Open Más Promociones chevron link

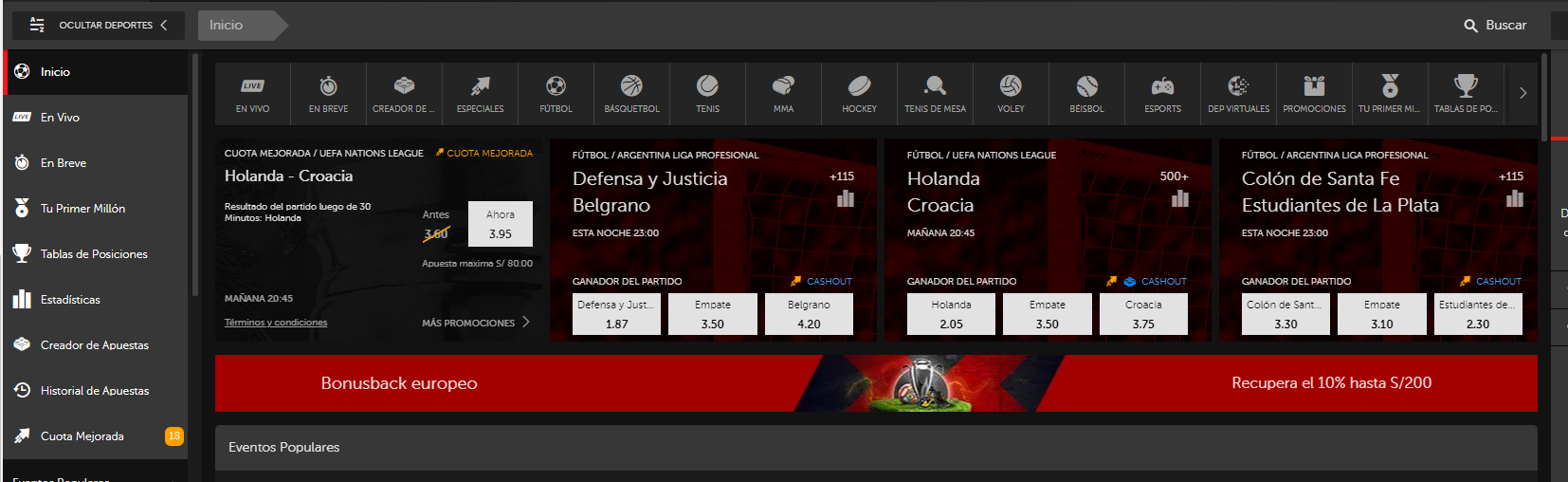(x=476, y=323)
